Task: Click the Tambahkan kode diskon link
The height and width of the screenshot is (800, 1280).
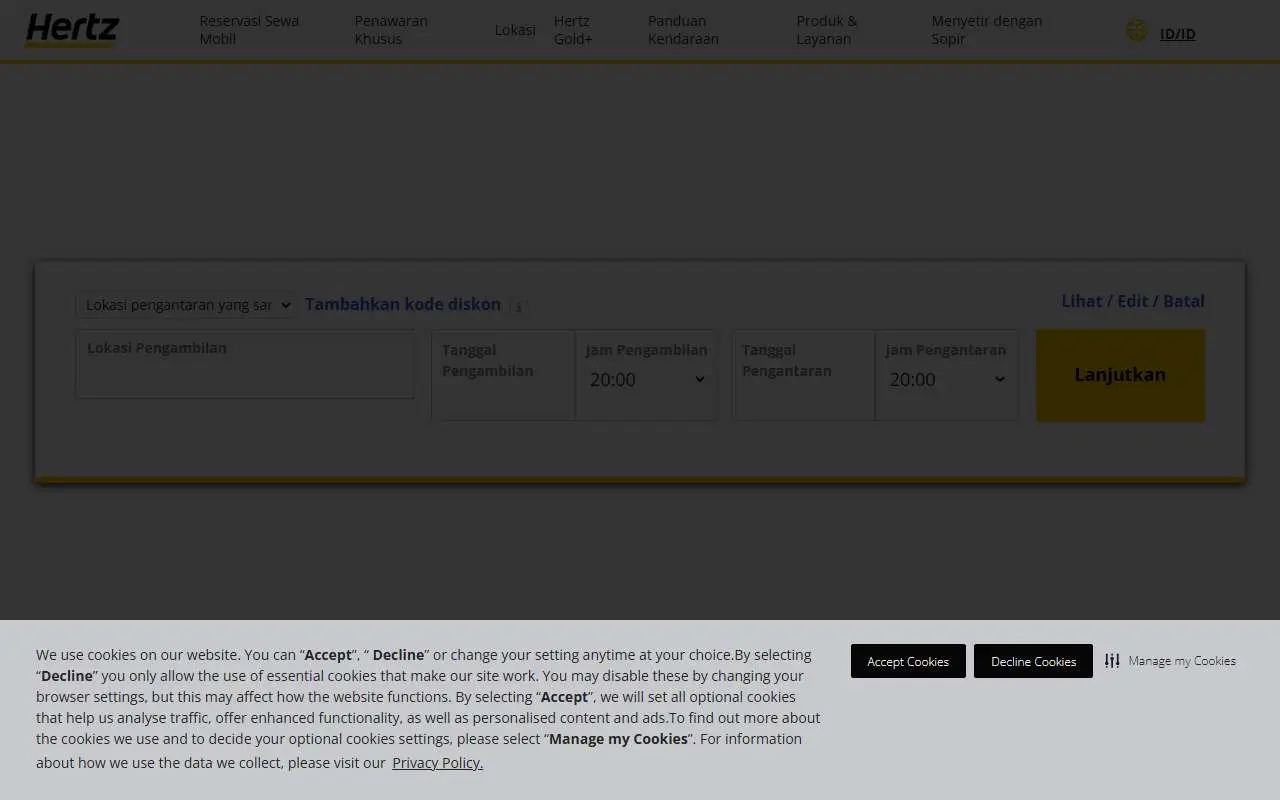Action: (403, 304)
